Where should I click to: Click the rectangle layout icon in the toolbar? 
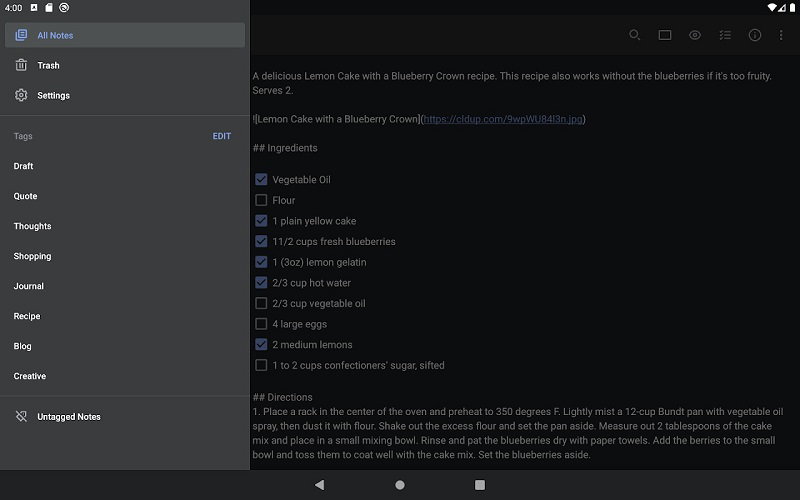664,35
